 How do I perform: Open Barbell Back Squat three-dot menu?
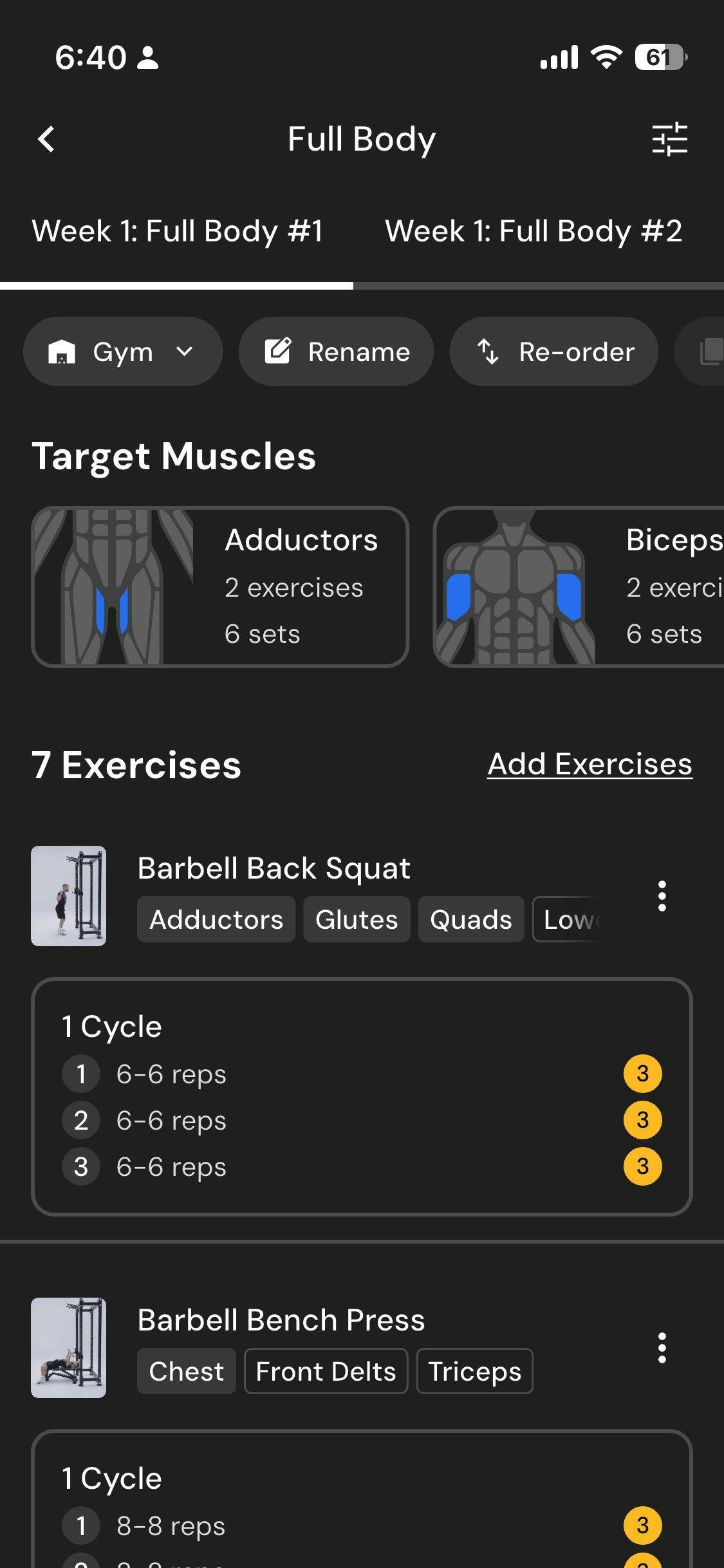[x=662, y=896]
